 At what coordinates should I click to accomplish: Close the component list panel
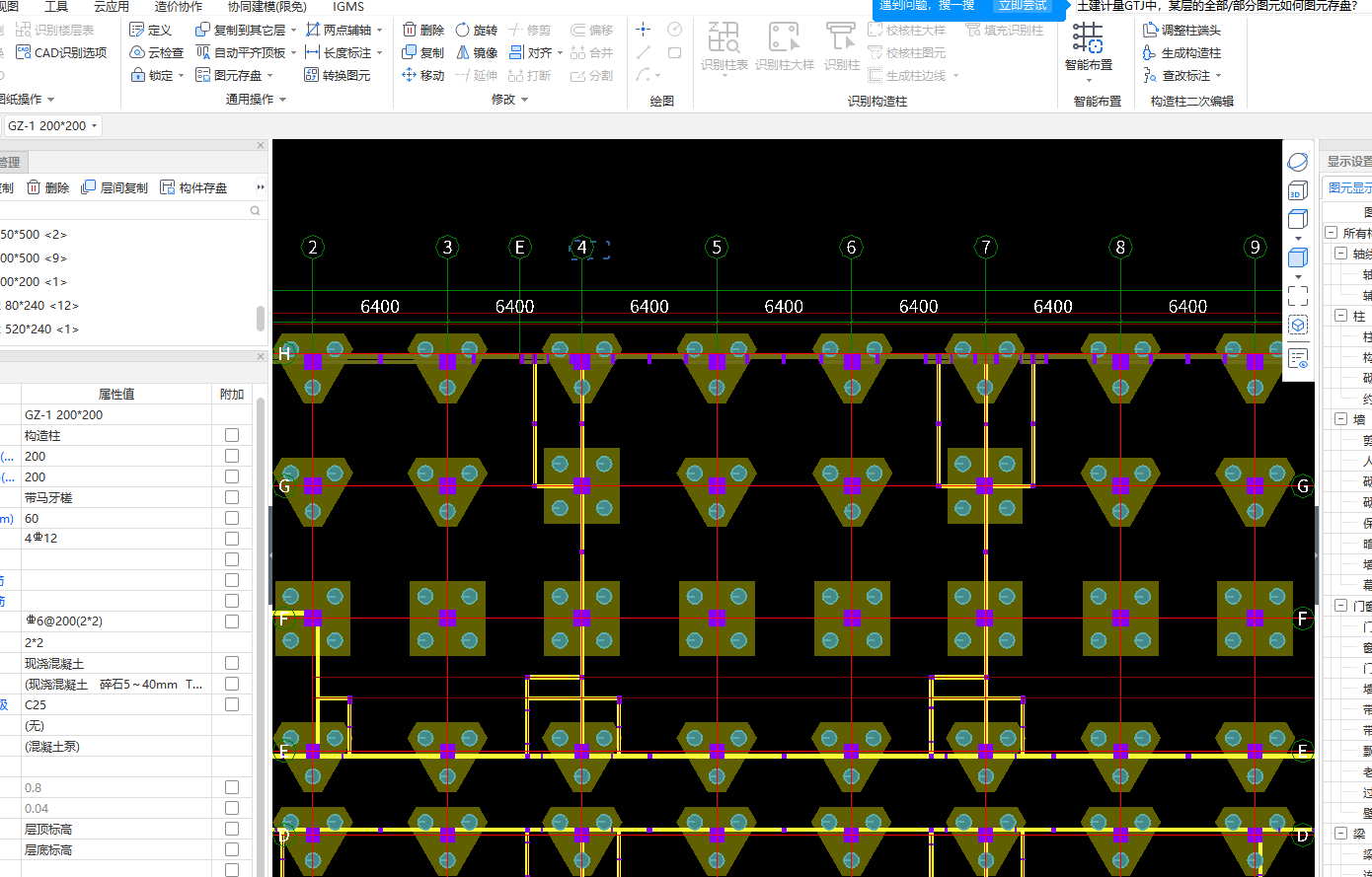pos(261,145)
